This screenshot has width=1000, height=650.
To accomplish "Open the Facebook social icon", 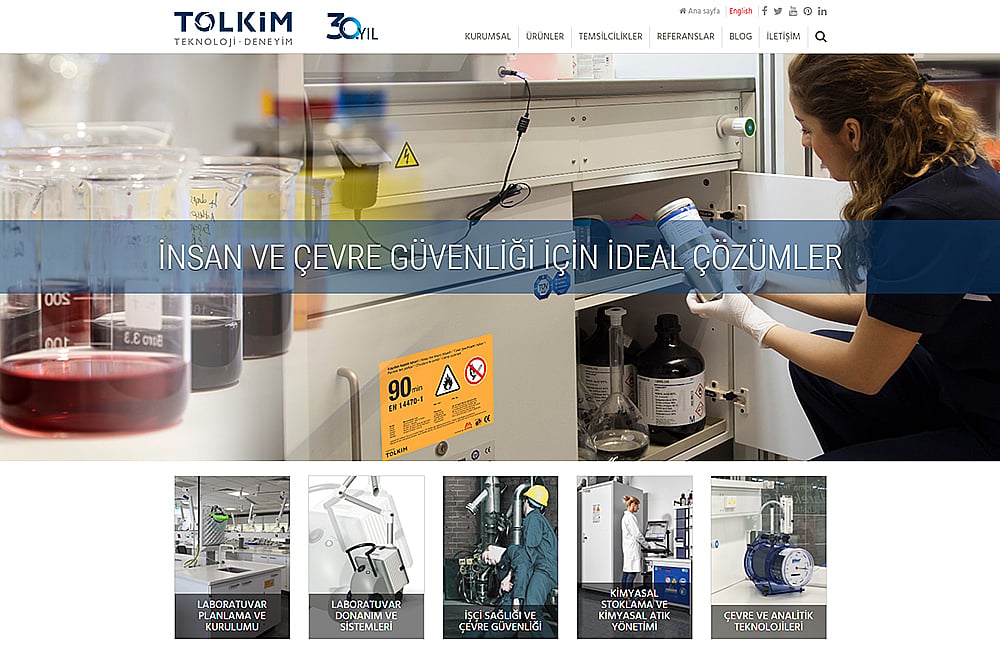I will [765, 11].
